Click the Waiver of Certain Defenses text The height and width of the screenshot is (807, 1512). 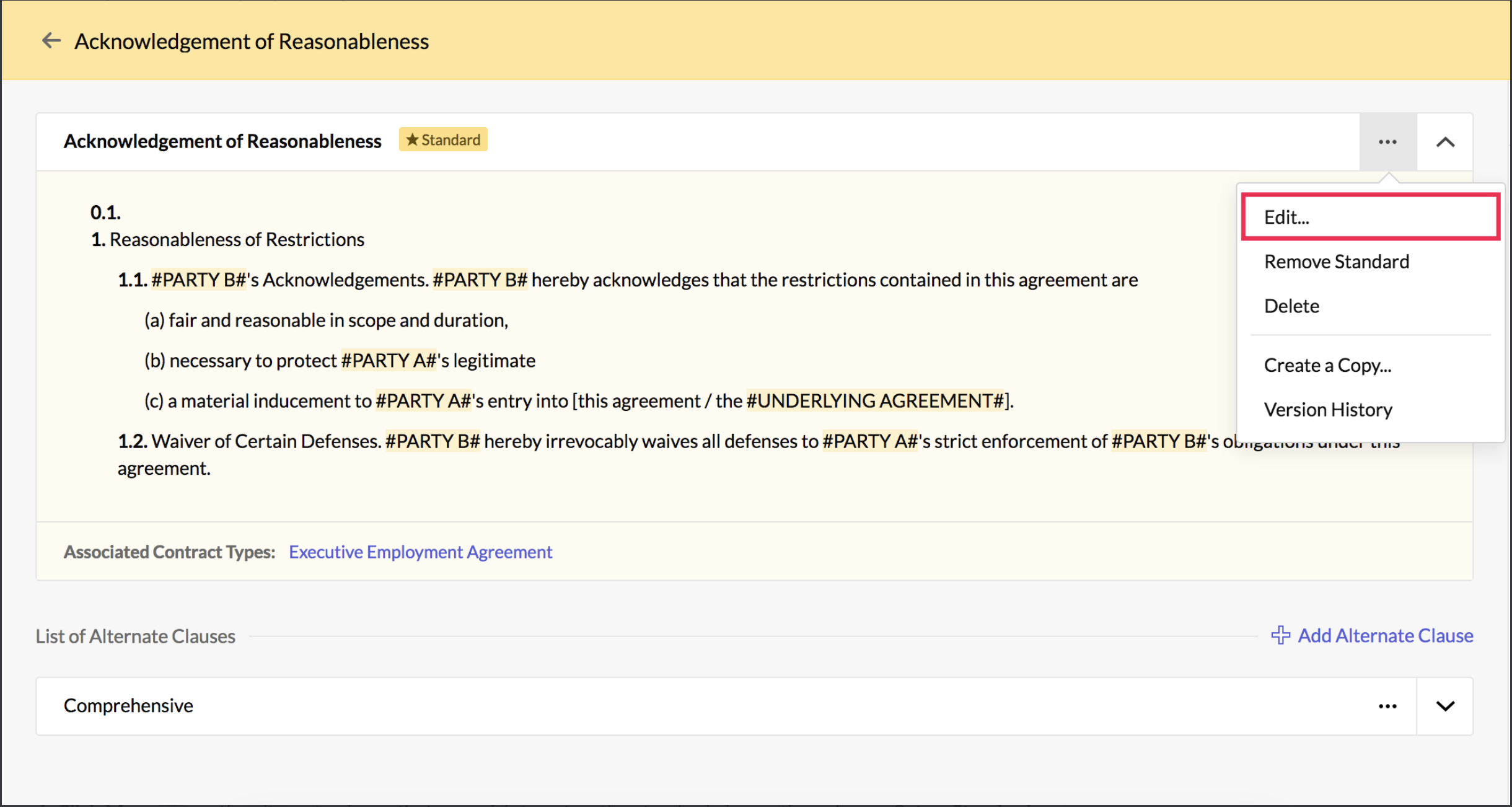coord(265,441)
